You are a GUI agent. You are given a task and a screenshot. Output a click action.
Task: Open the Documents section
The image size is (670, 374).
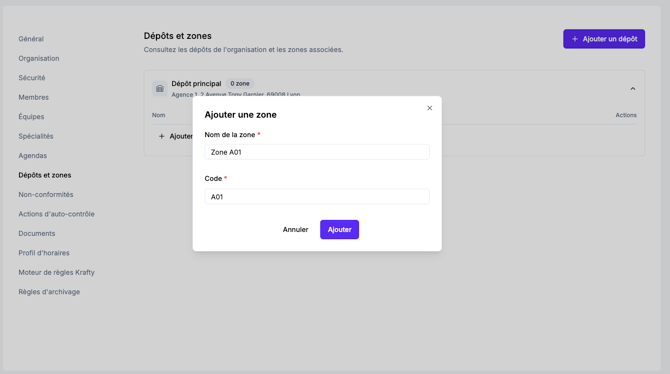[37, 233]
